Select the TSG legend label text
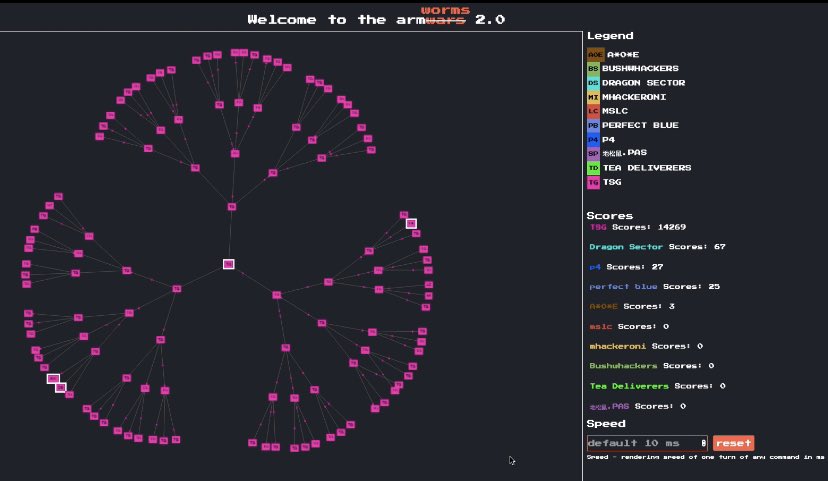 (612, 182)
